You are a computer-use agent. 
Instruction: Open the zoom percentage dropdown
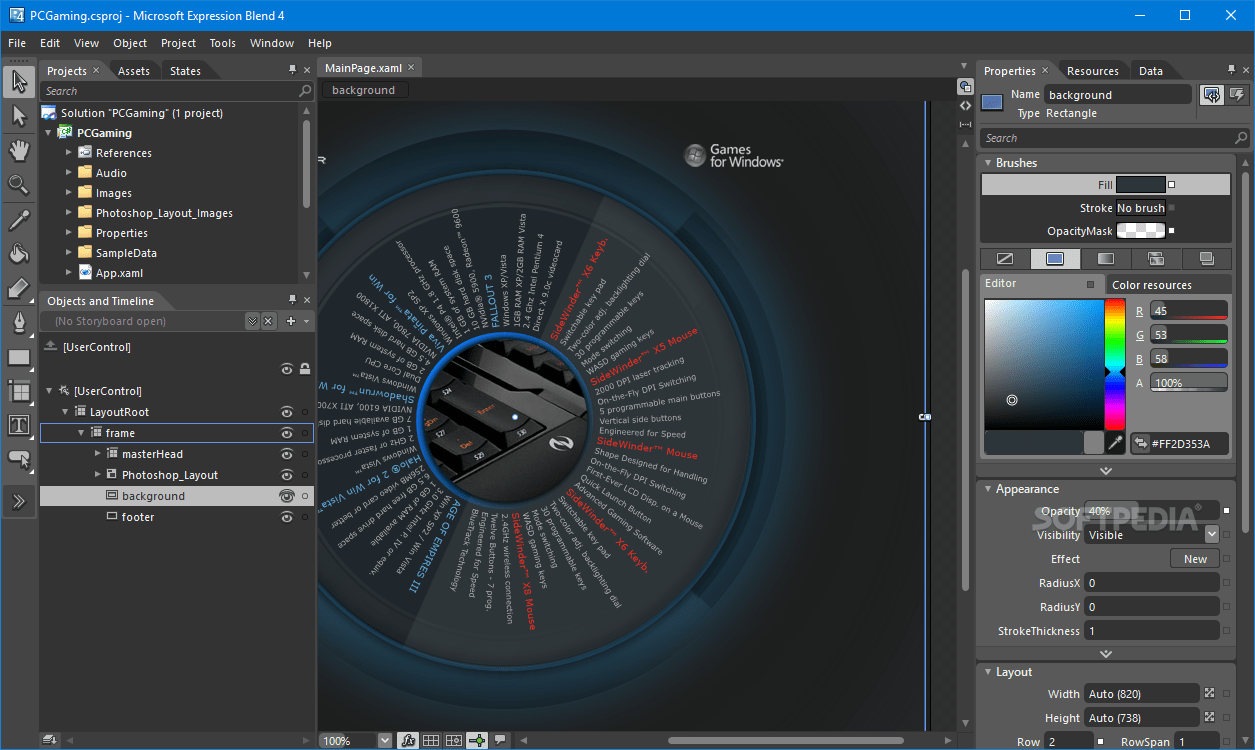coord(385,740)
